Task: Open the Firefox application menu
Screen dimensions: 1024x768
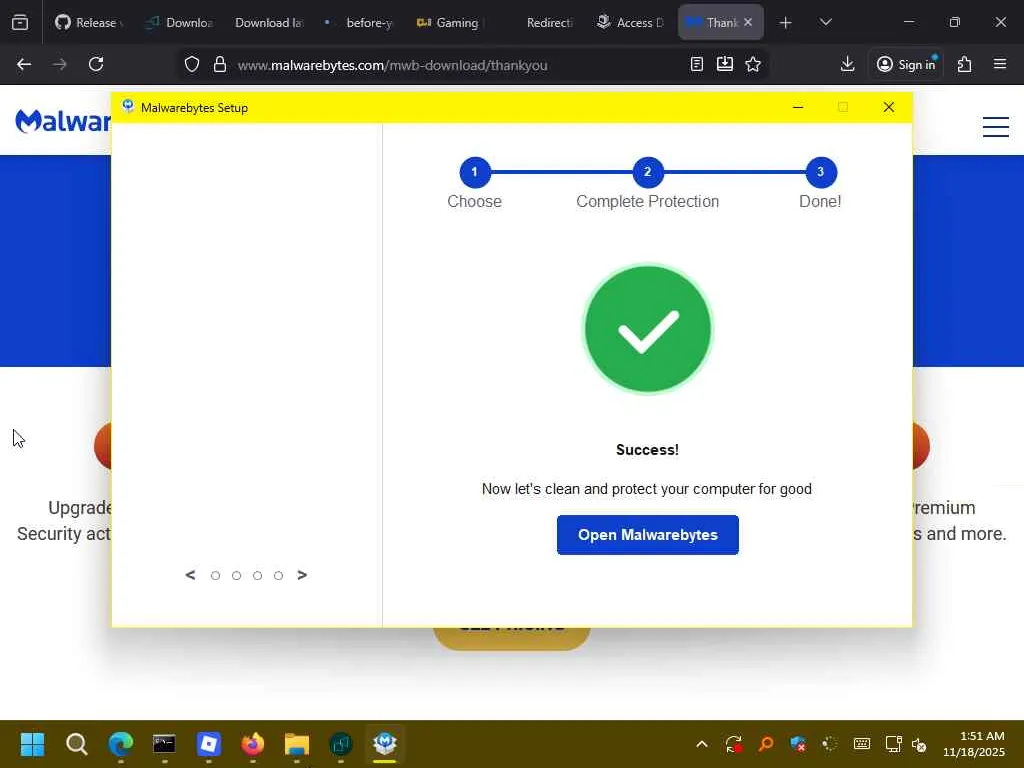Action: 1000,64
